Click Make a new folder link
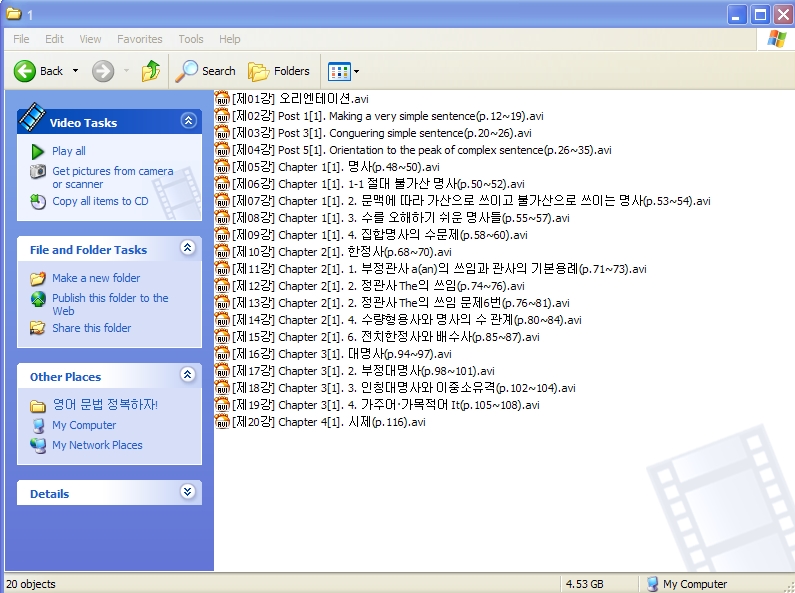 coord(96,278)
